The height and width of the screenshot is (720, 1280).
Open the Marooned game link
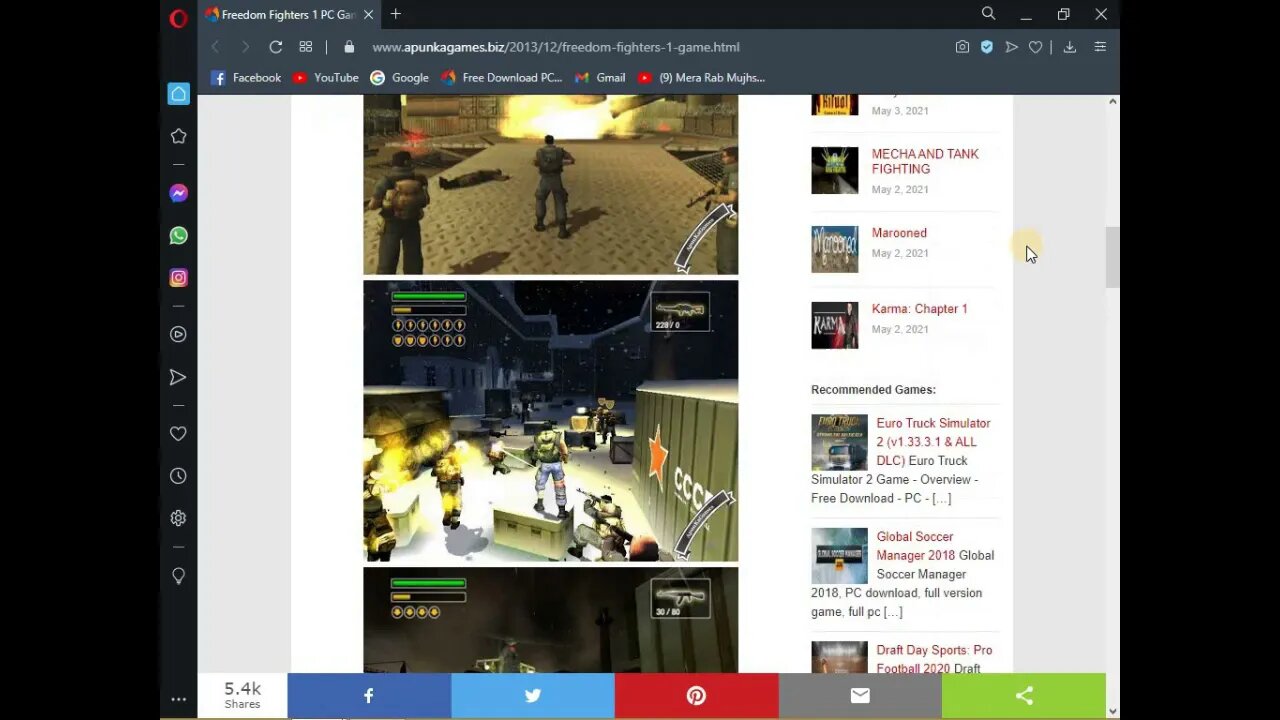tap(899, 233)
